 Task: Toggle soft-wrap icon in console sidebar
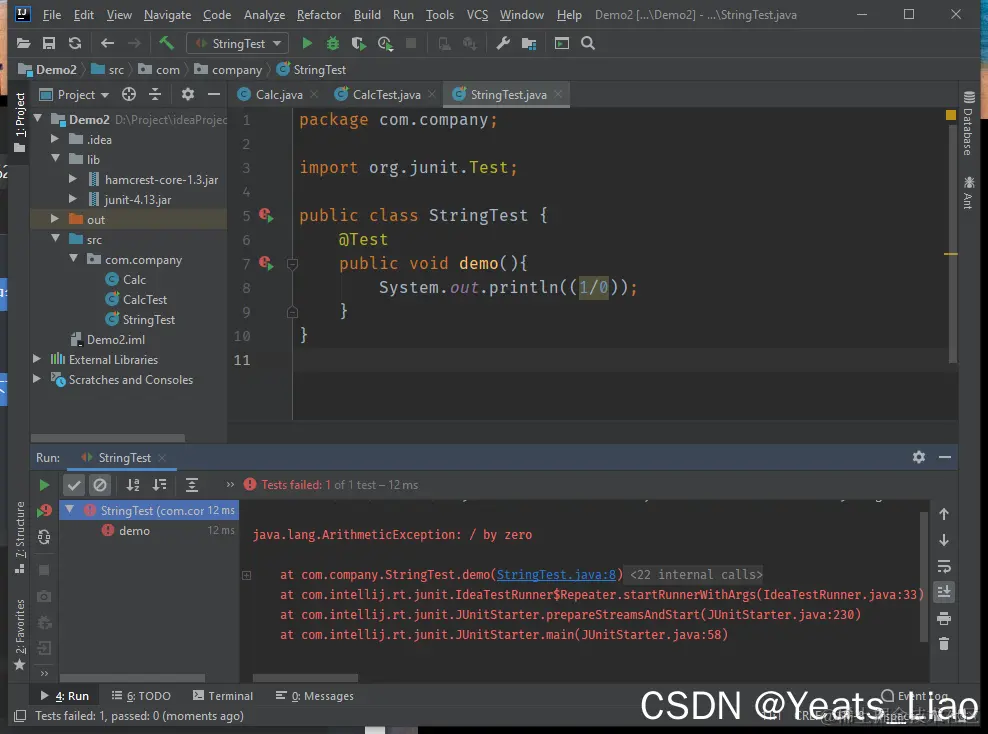click(x=944, y=566)
